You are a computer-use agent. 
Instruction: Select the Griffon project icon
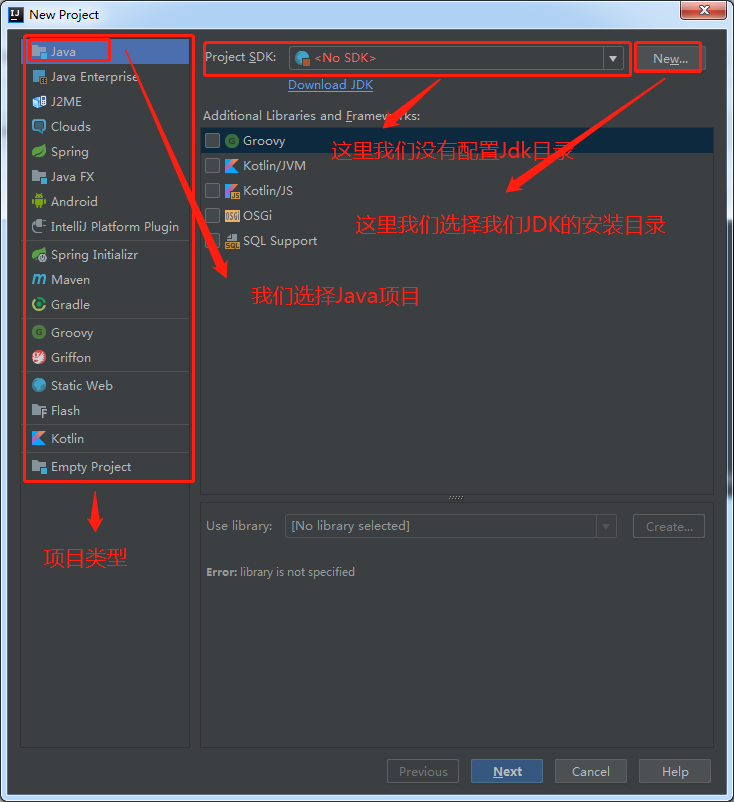(39, 357)
